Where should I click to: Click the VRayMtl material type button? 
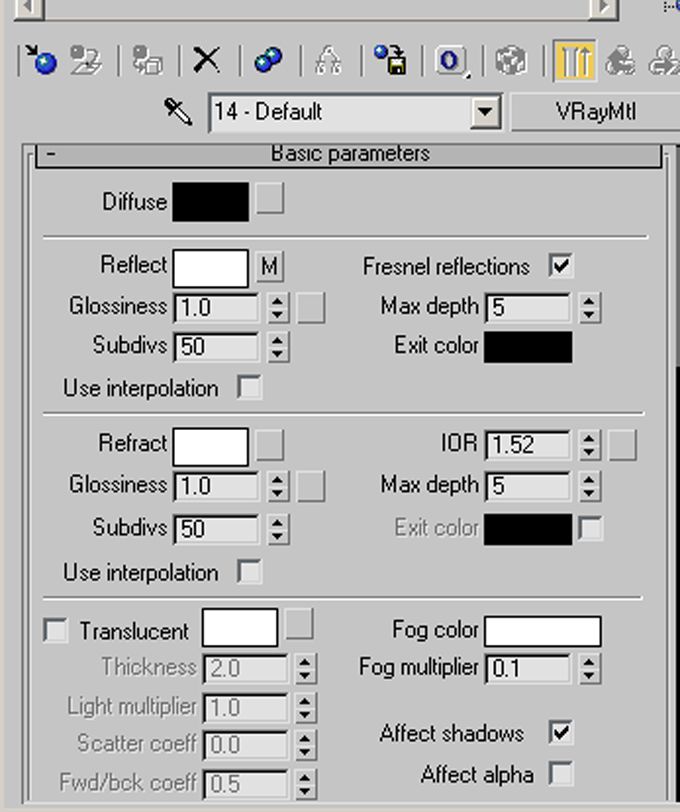[x=595, y=112]
